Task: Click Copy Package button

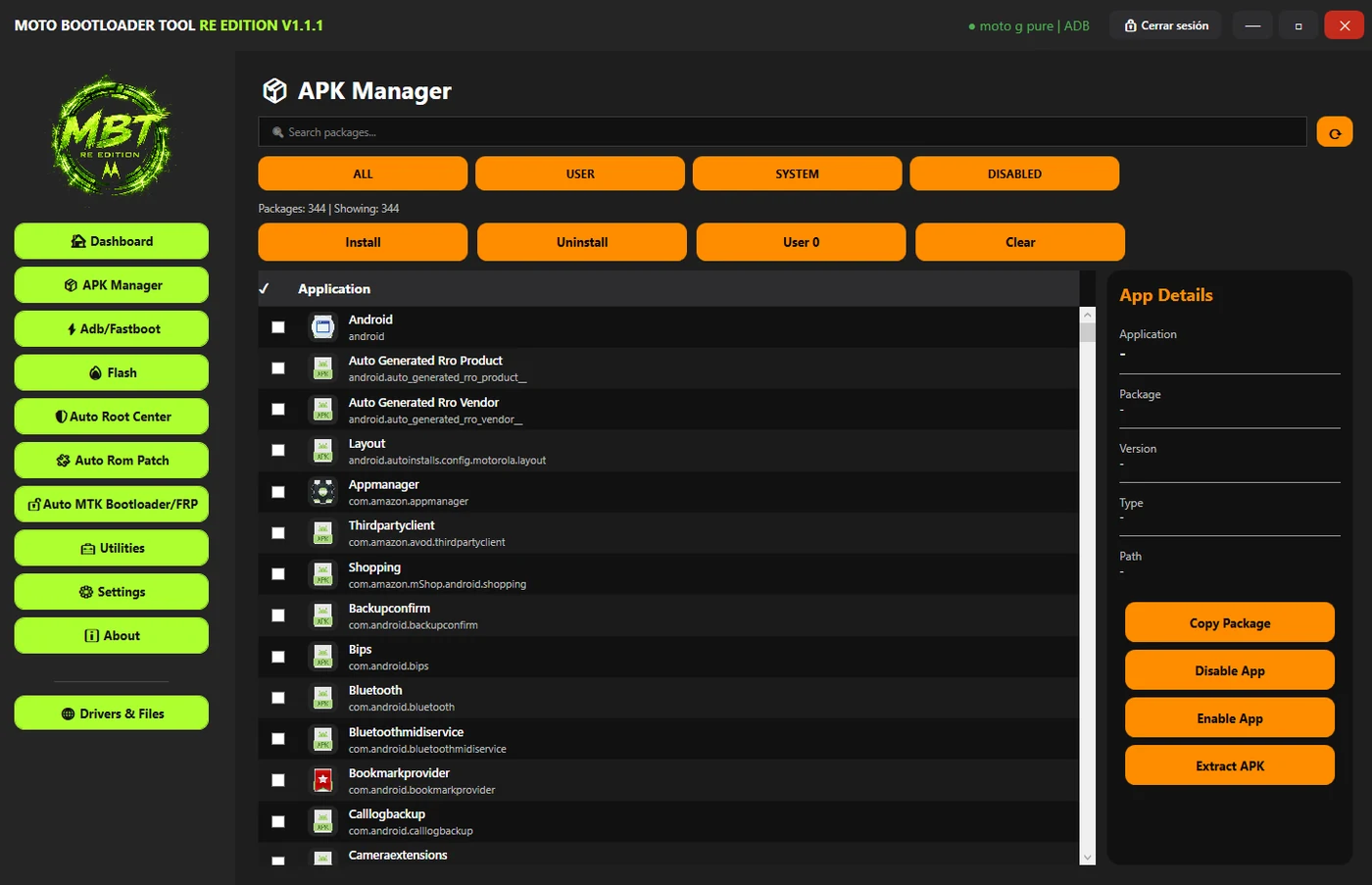Action: tap(1230, 623)
